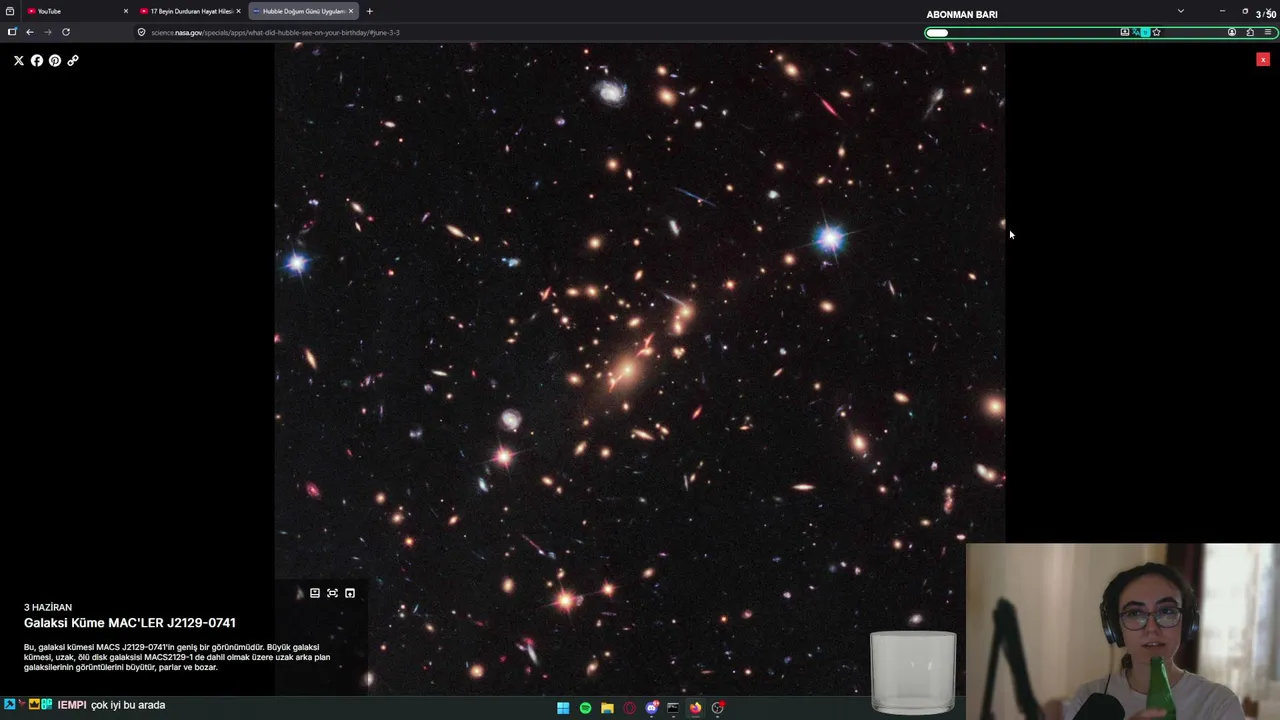Click the first image viewer control icon
Screen dimensions: 1280x720
click(x=315, y=593)
